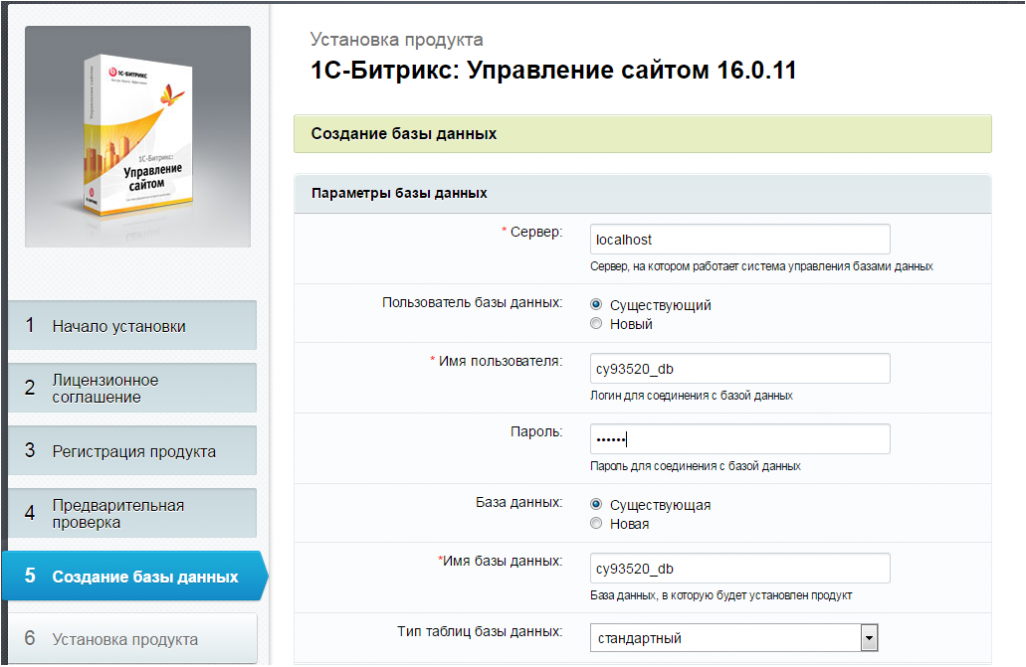The image size is (1026, 667).
Task: Click the Создание базы данных green heading
Action: [643, 134]
